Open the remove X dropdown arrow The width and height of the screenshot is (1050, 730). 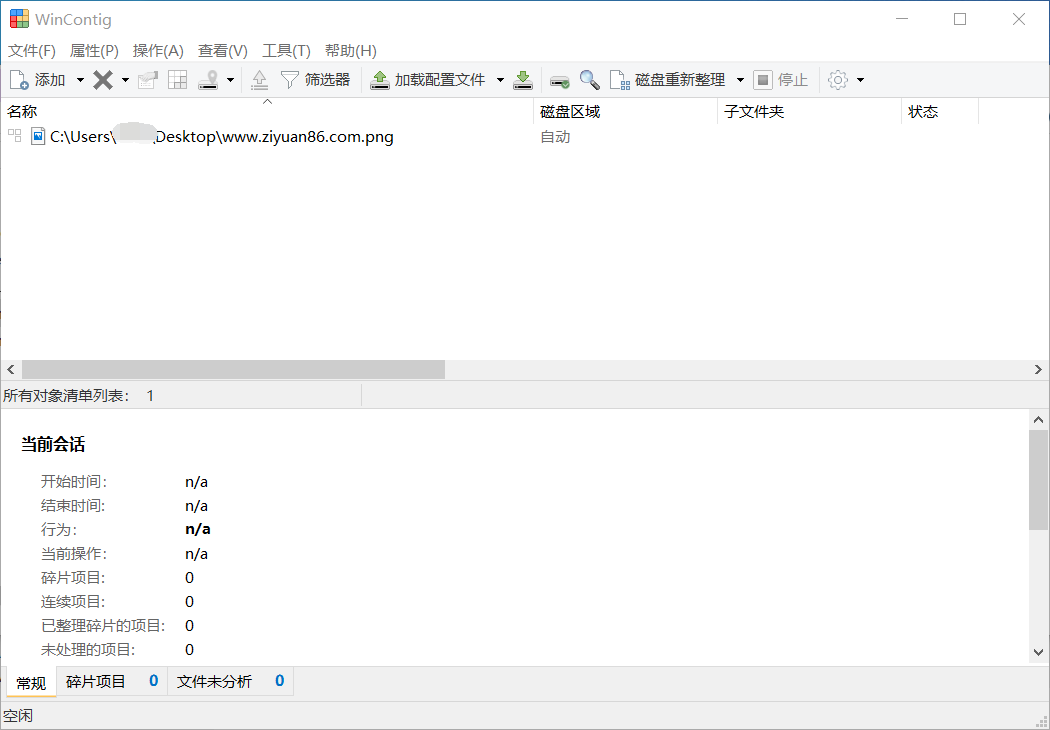coord(125,80)
